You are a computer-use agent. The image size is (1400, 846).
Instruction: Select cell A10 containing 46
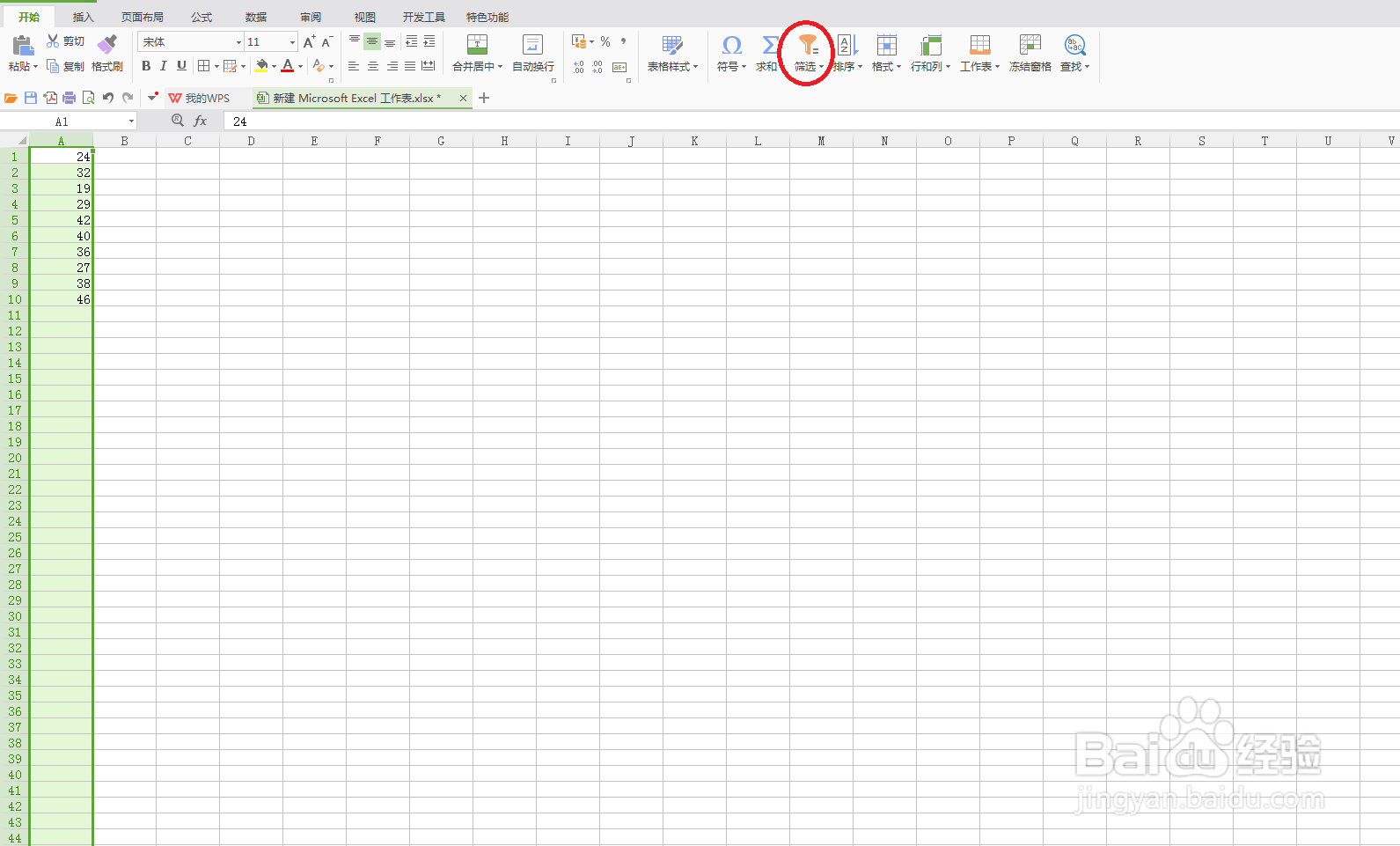tap(62, 299)
